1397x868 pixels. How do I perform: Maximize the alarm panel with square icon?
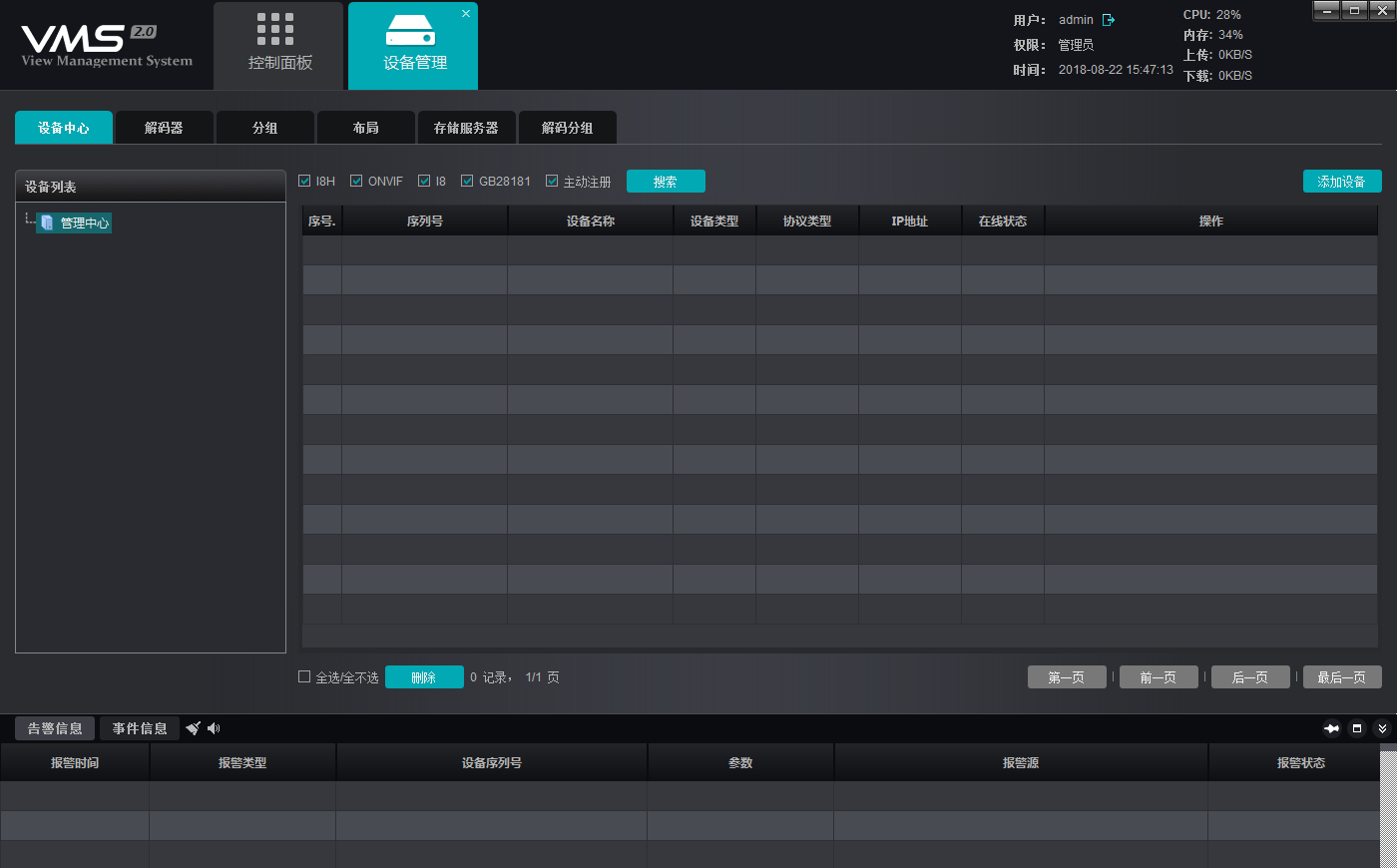(1357, 728)
